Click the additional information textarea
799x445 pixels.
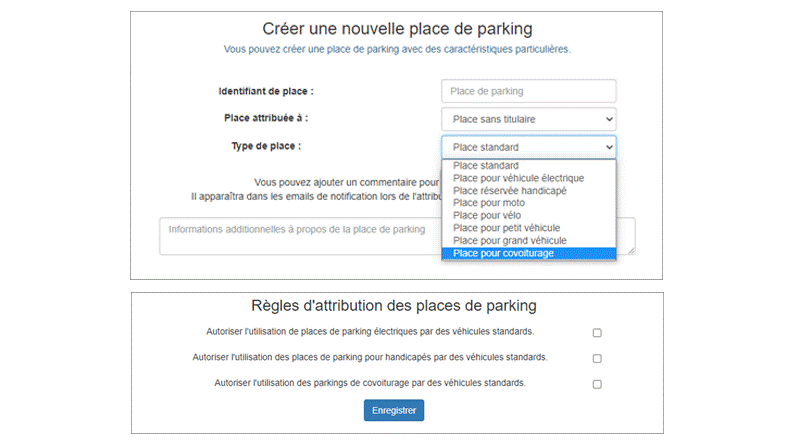300,236
